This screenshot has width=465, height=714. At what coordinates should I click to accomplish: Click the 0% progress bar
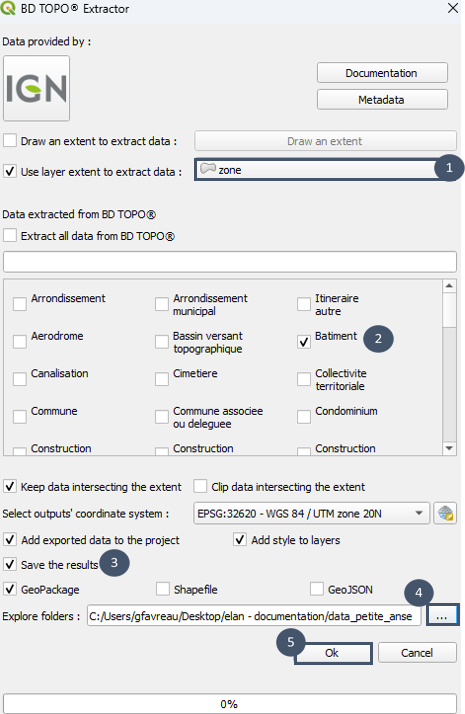(x=230, y=704)
